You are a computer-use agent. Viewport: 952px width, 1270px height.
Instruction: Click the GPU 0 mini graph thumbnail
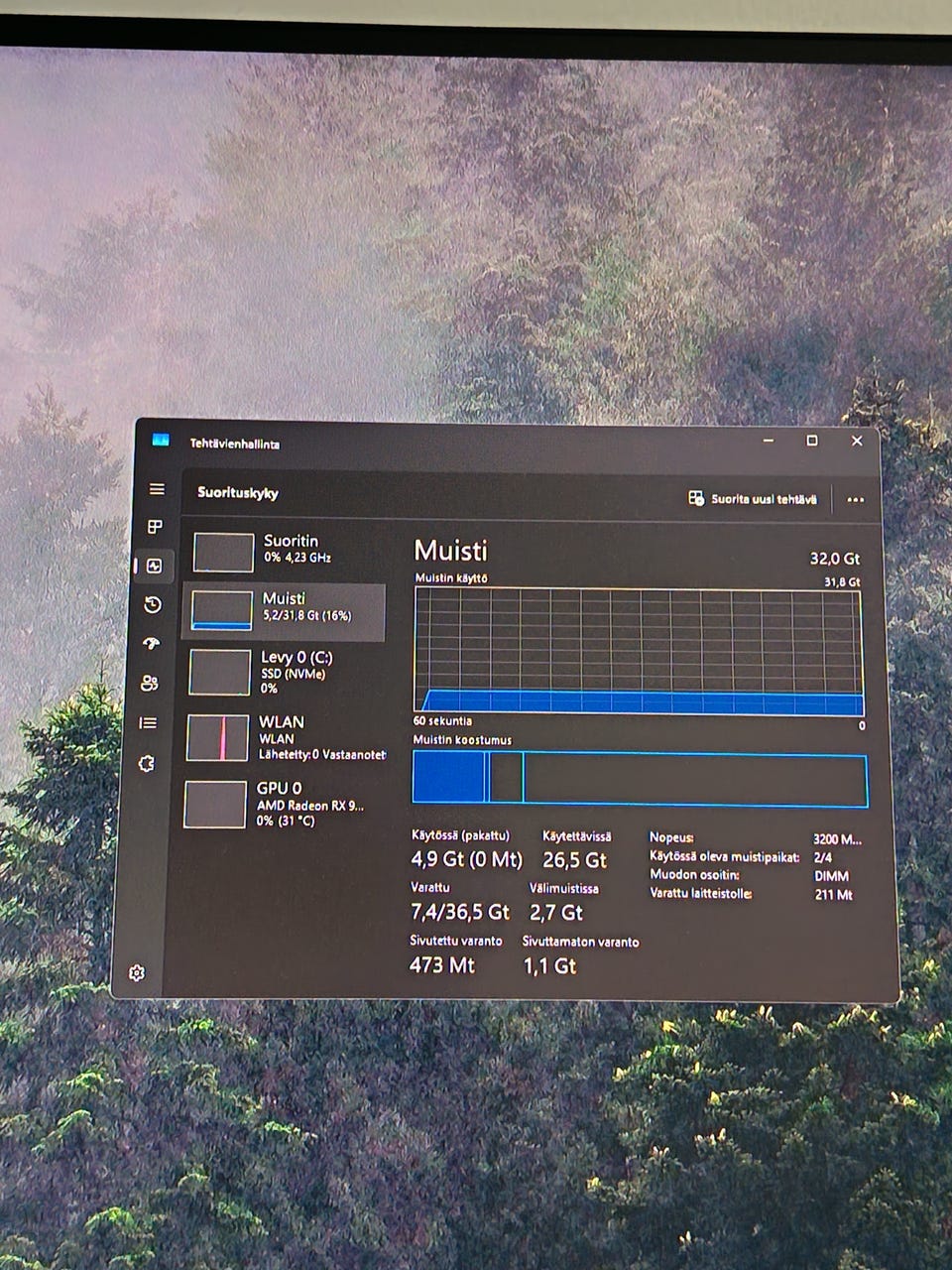(x=215, y=804)
